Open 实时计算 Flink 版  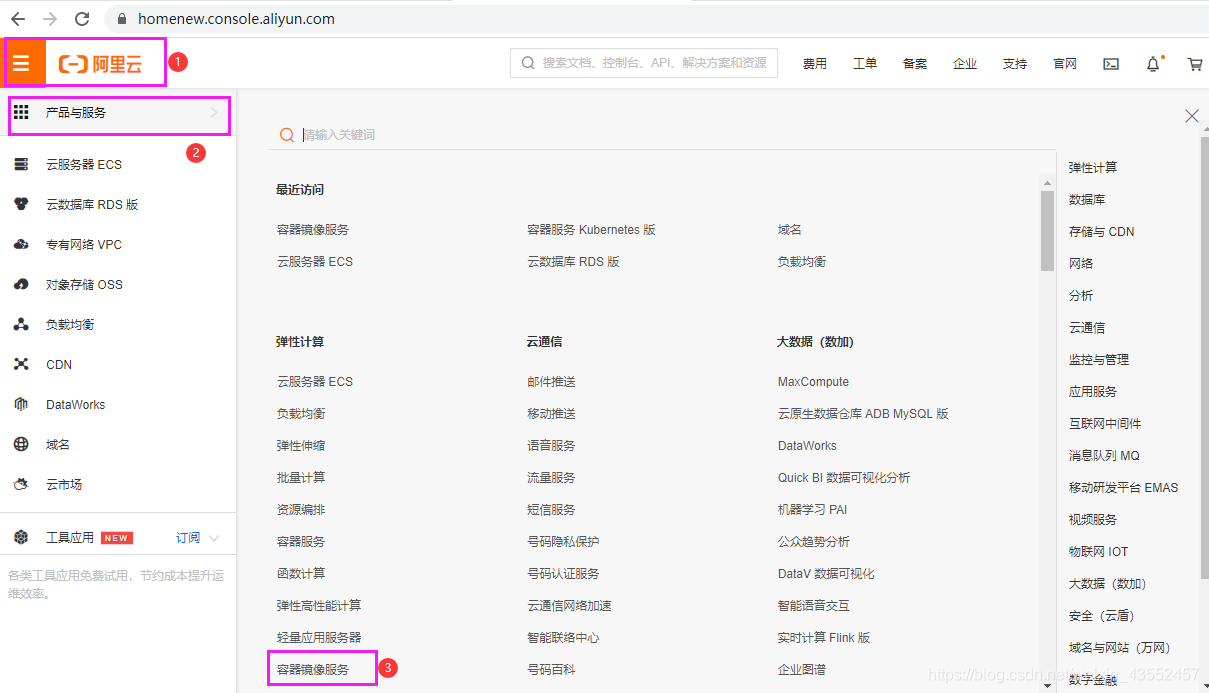tap(824, 638)
